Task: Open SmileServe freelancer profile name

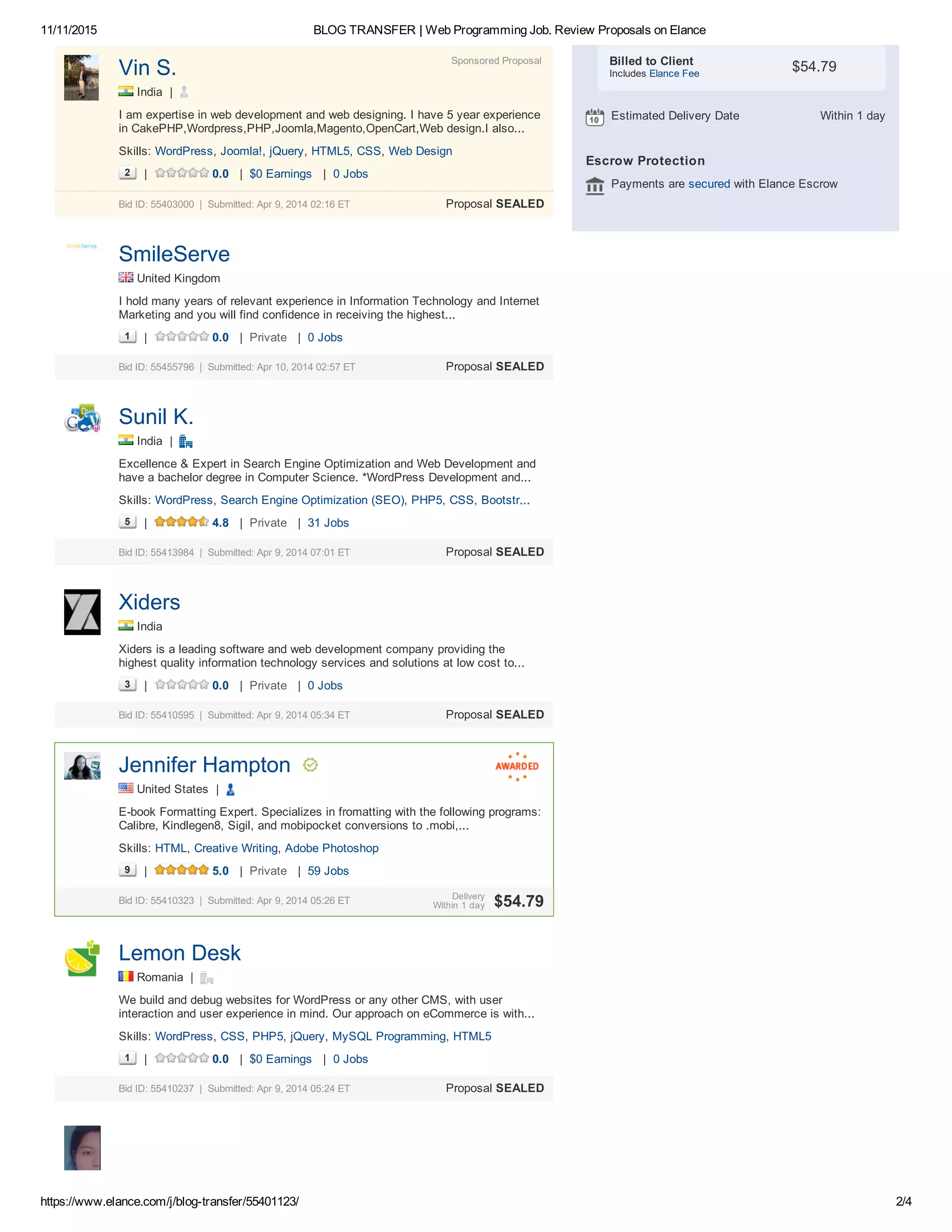Action: 174,254
